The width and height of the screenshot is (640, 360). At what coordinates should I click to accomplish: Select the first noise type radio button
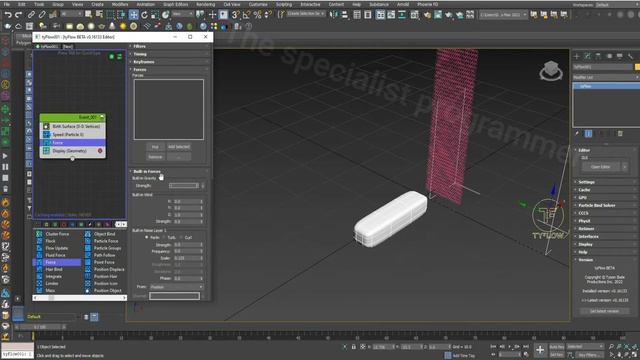click(x=147, y=237)
